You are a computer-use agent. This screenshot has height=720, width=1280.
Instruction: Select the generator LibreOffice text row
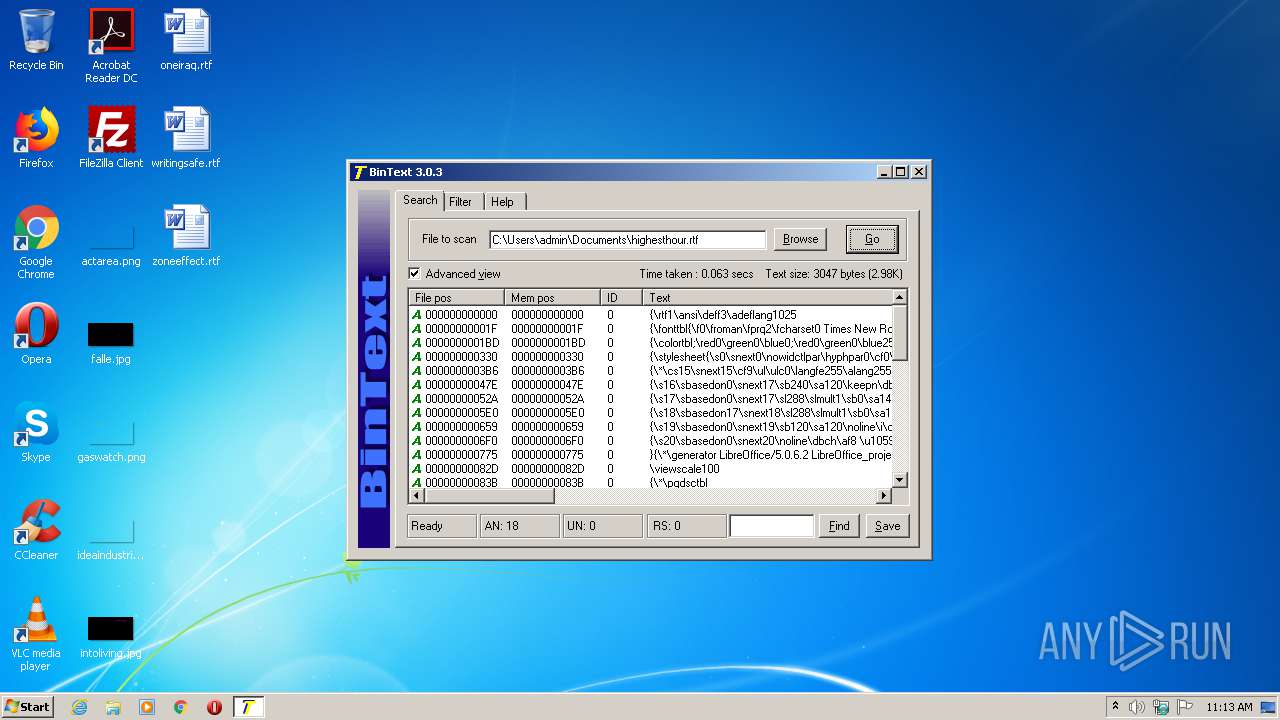651,455
